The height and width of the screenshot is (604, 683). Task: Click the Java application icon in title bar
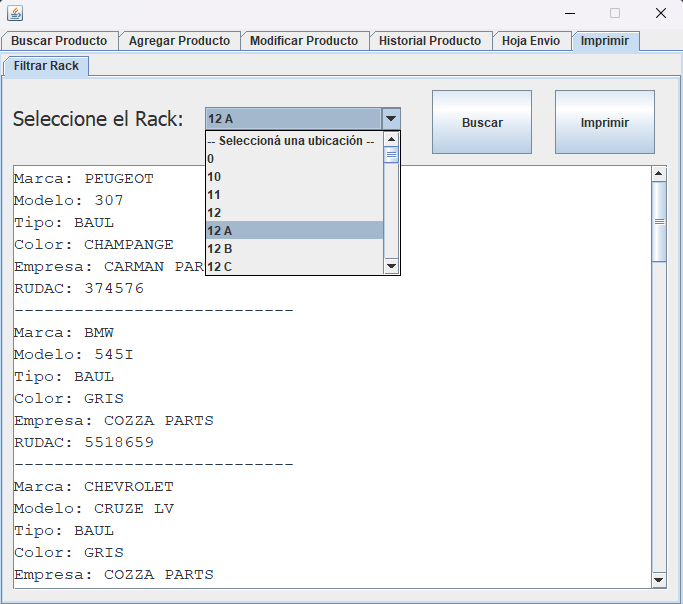15,13
